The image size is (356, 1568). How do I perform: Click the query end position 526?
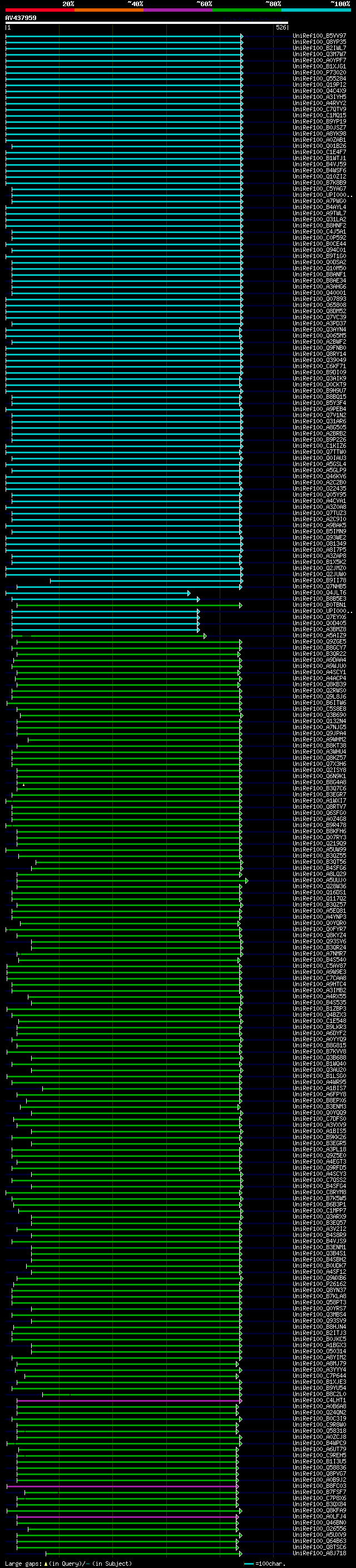click(x=281, y=28)
